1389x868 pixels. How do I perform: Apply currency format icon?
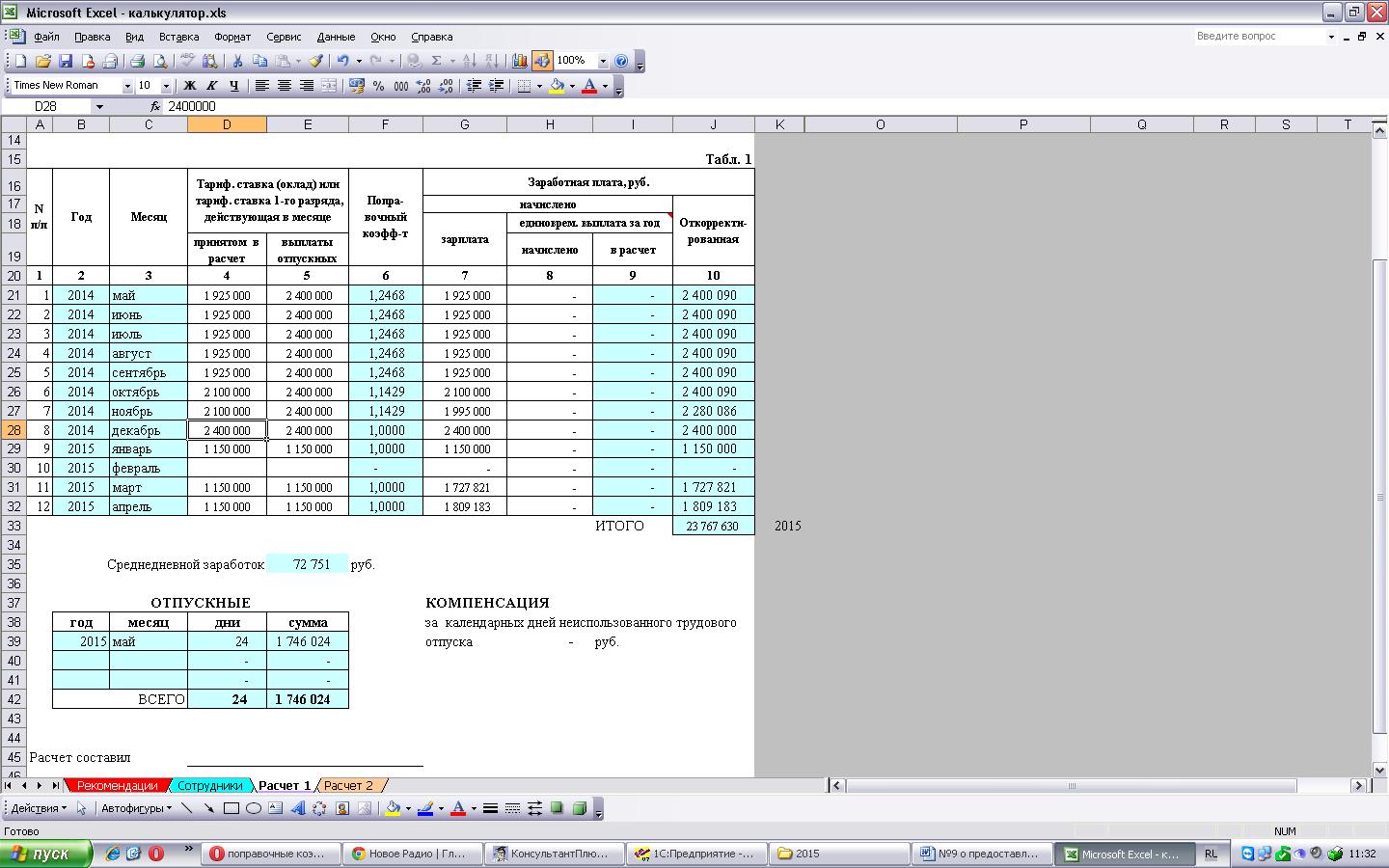point(356,86)
